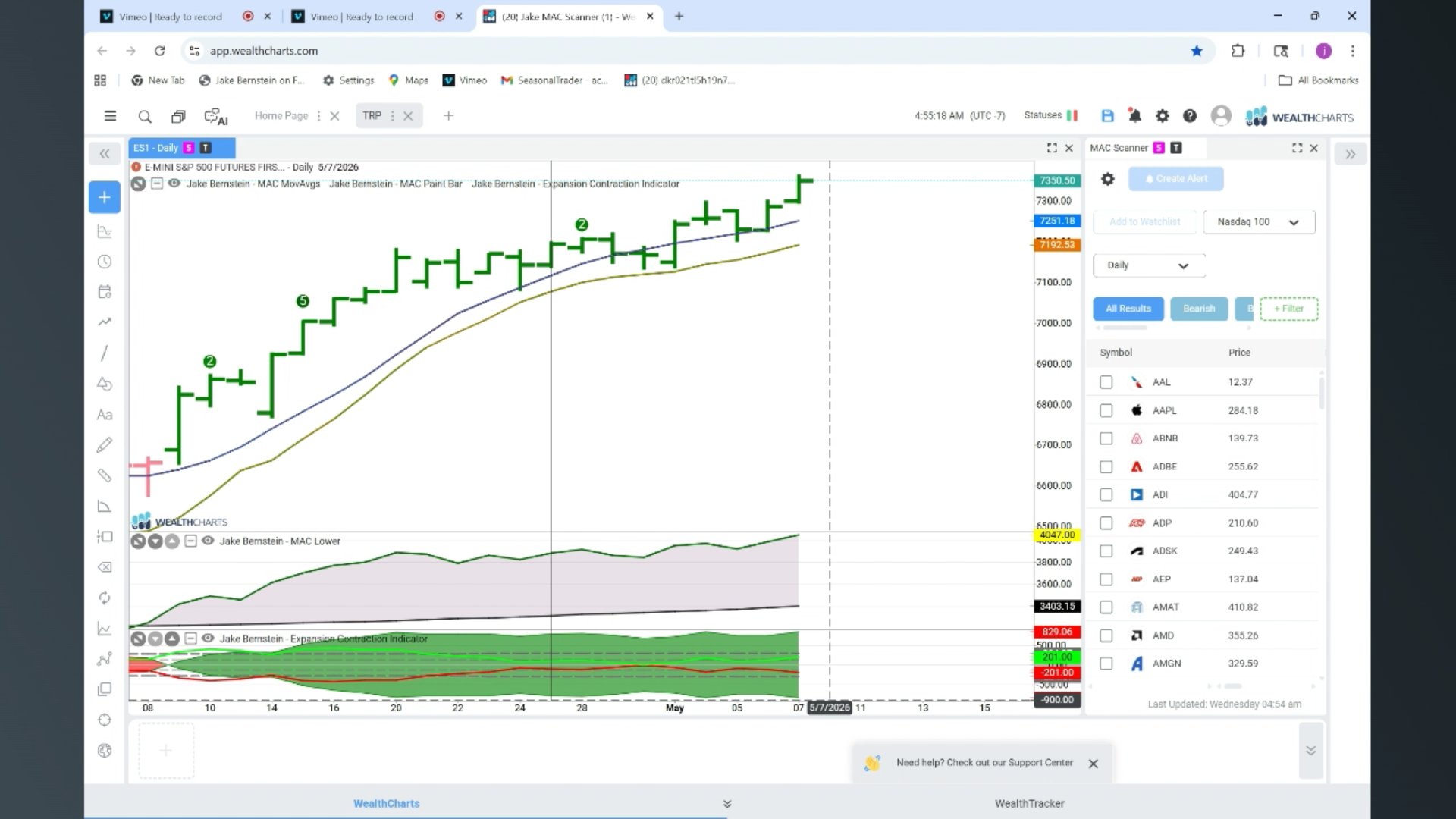Switch to the Home Page tab
Image resolution: width=1456 pixels, height=819 pixels.
[x=281, y=116]
